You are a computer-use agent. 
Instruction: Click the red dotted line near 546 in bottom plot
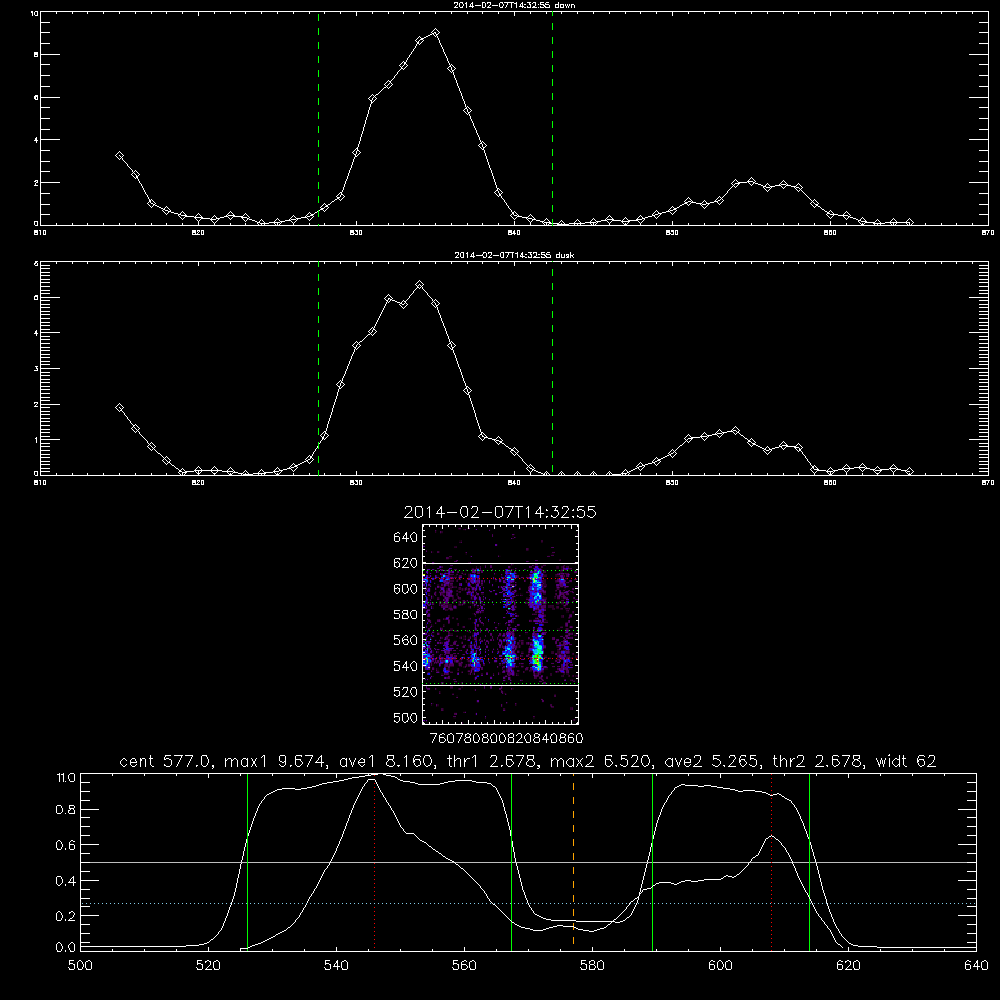click(374, 864)
